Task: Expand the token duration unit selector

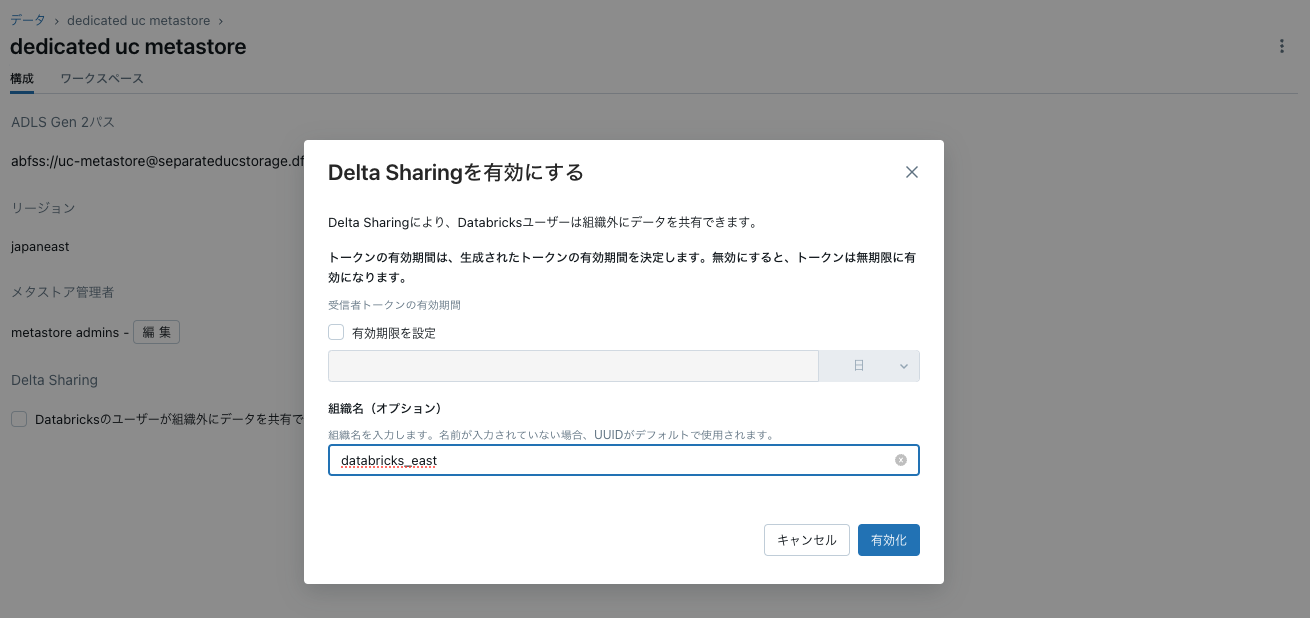Action: (x=869, y=366)
